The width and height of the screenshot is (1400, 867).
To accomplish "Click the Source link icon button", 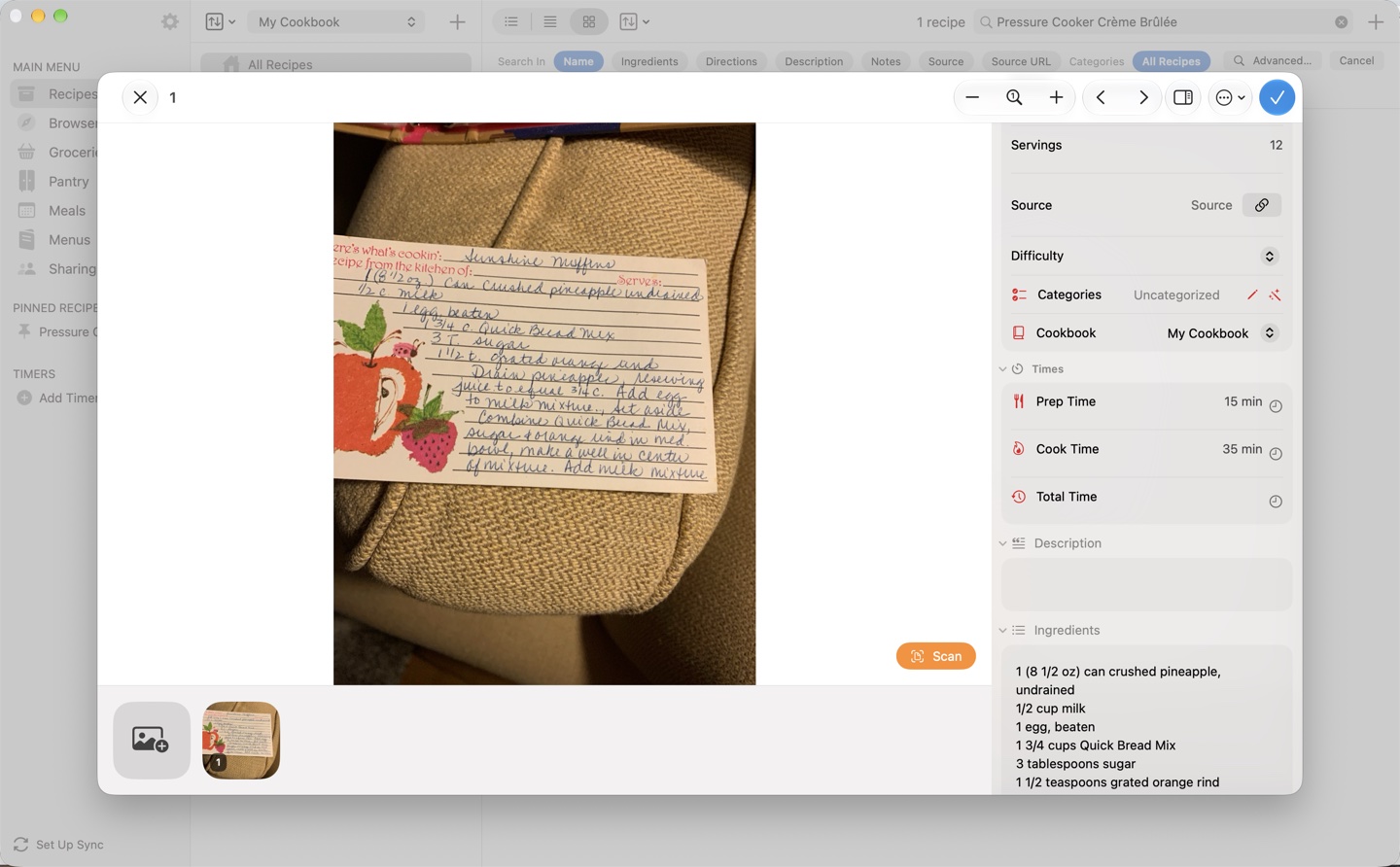I will click(1261, 205).
